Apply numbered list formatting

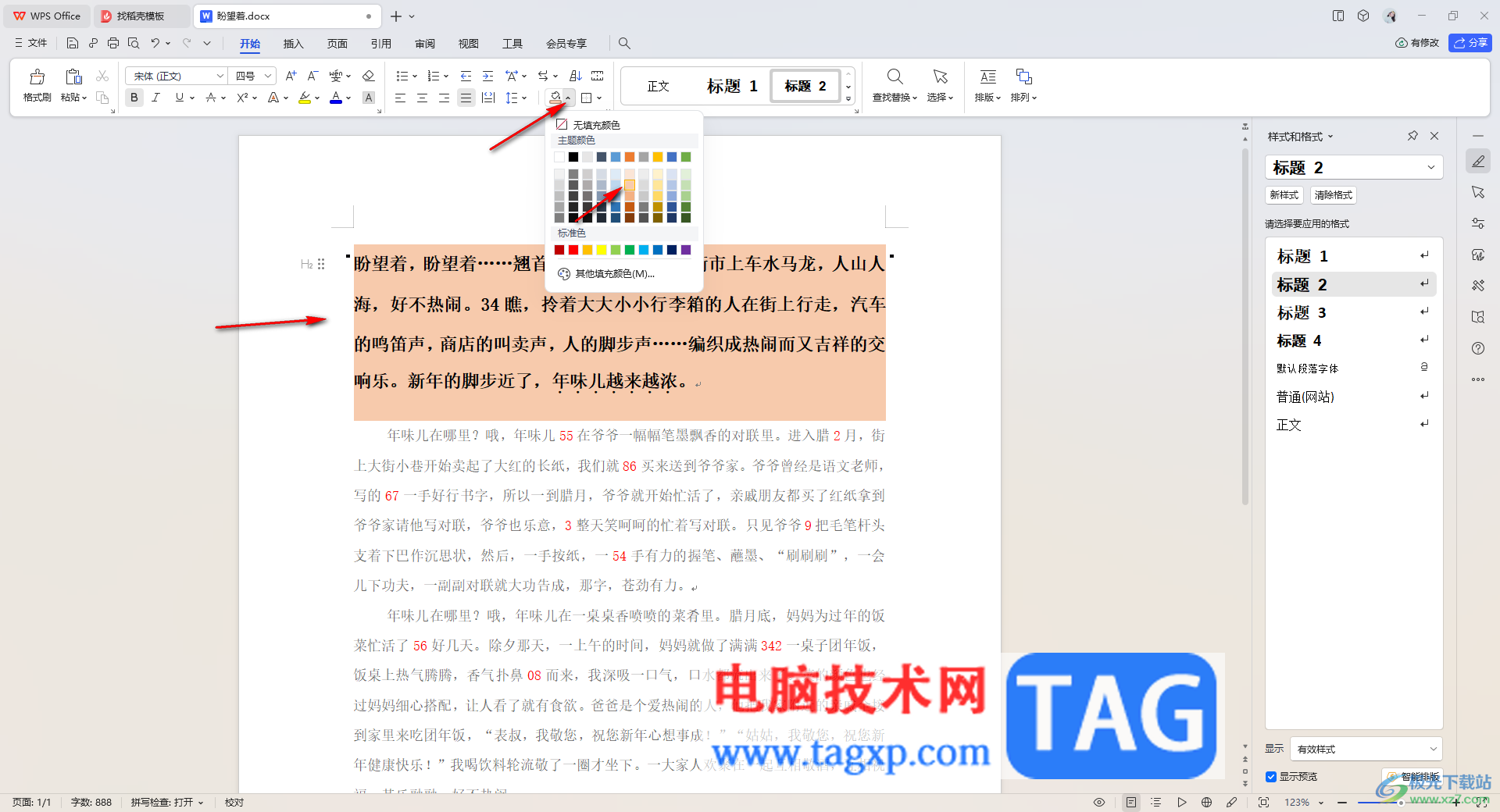(434, 76)
